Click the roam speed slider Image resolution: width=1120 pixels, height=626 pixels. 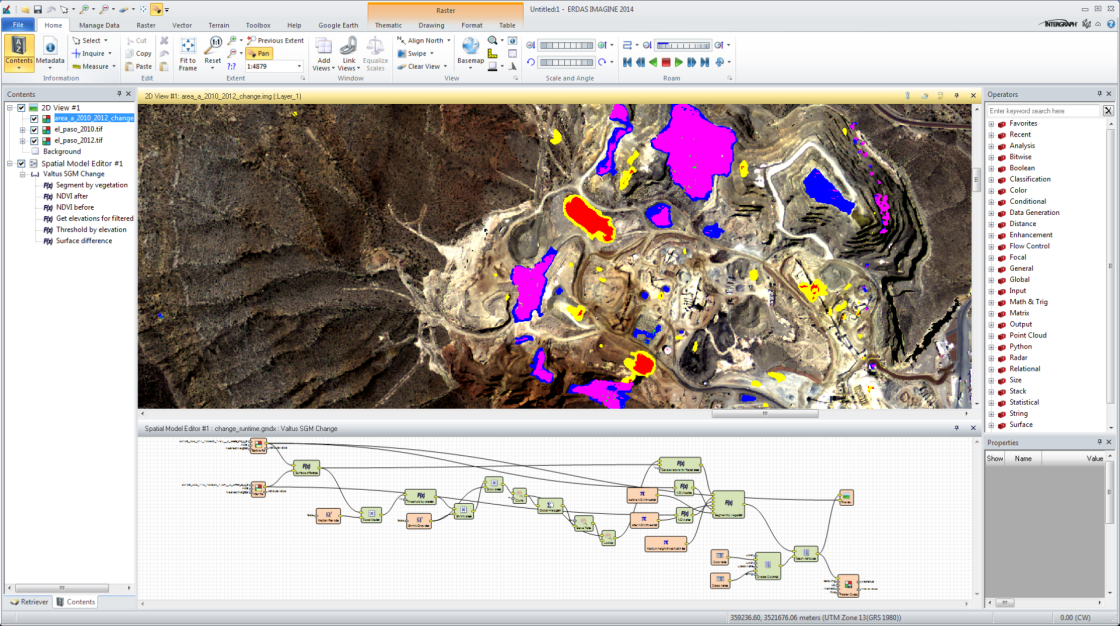pos(684,45)
